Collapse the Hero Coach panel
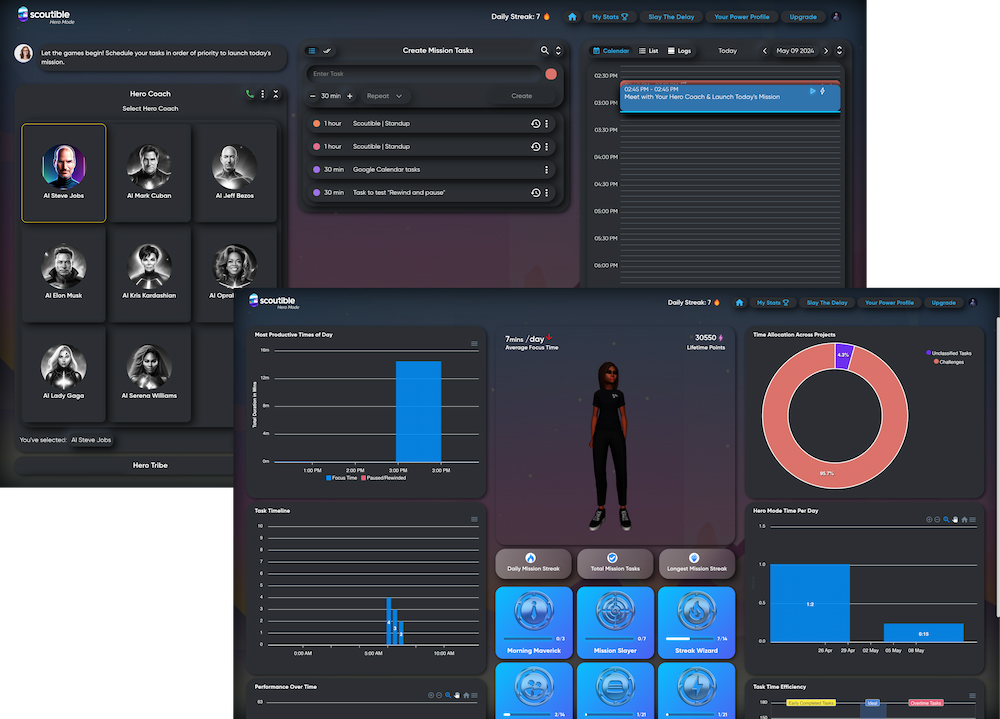 (x=276, y=94)
